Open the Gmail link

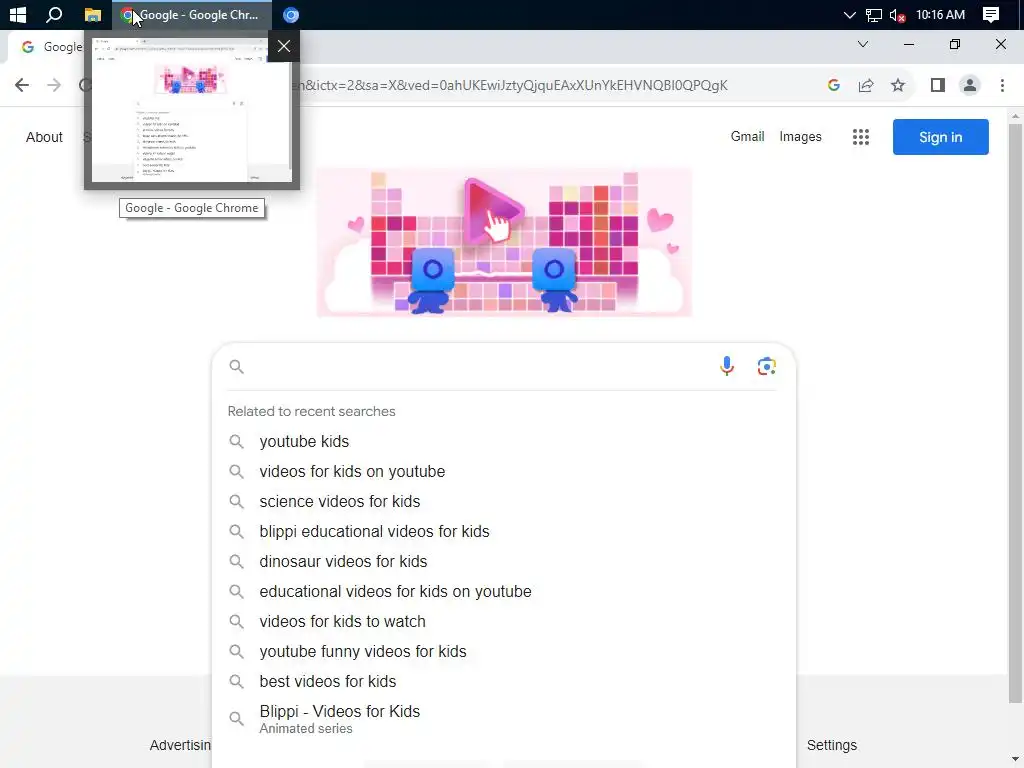pyautogui.click(x=747, y=136)
